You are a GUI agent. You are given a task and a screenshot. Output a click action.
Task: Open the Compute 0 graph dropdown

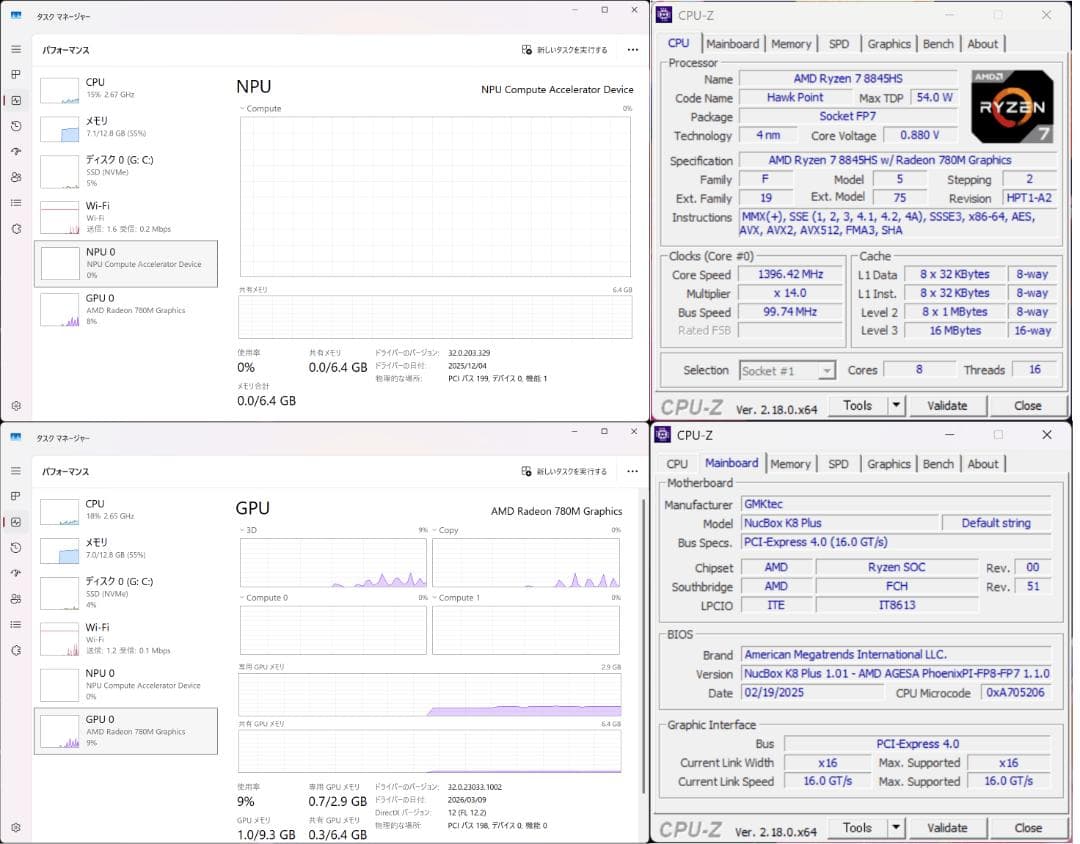[x=242, y=597]
